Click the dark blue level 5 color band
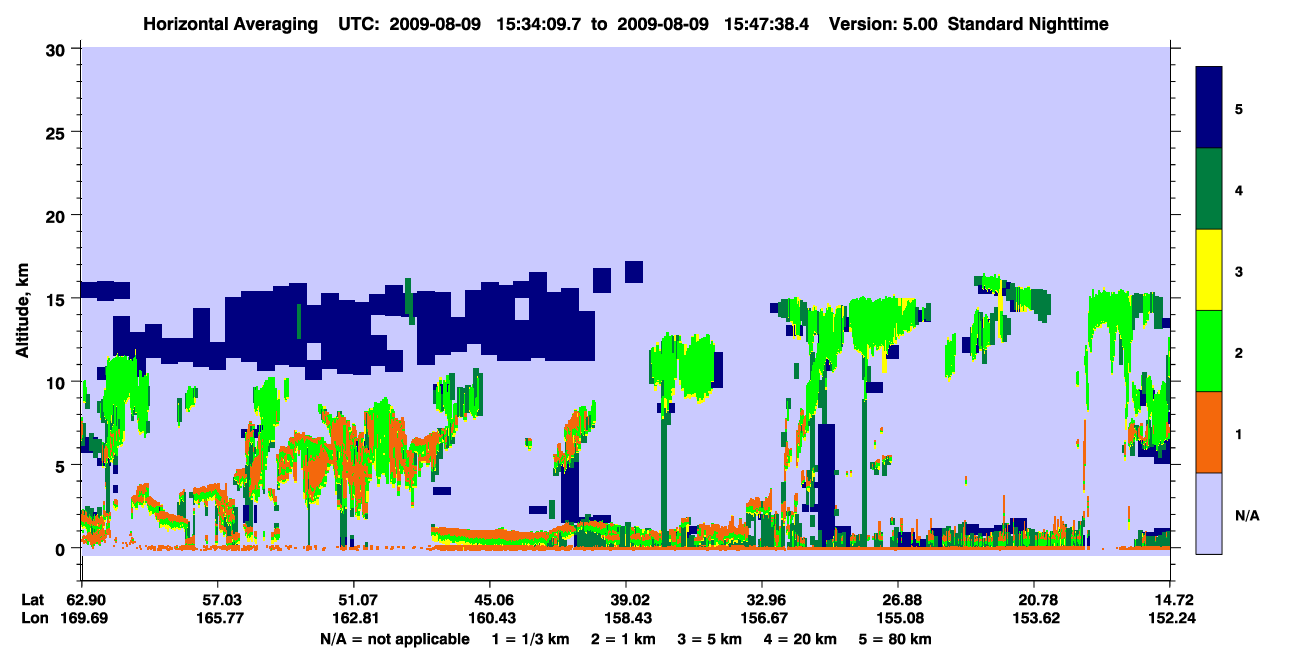Screen dimensions: 1300x667 point(1209,108)
